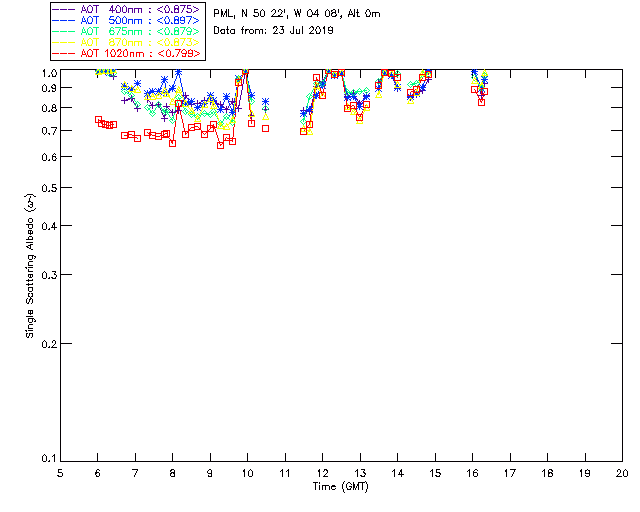640x512 pixels.
Task: Click the x-axis tick label 10
Action: coord(247,473)
